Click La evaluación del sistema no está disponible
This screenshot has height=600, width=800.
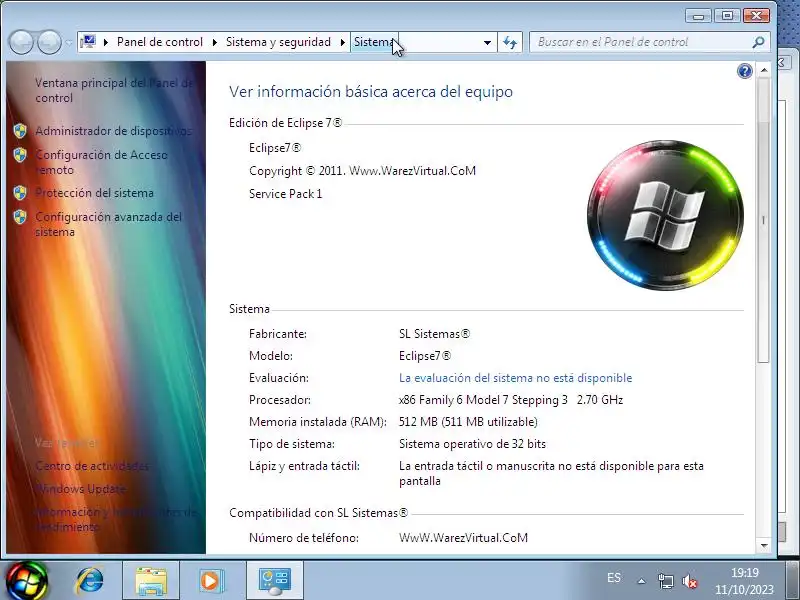click(x=515, y=378)
